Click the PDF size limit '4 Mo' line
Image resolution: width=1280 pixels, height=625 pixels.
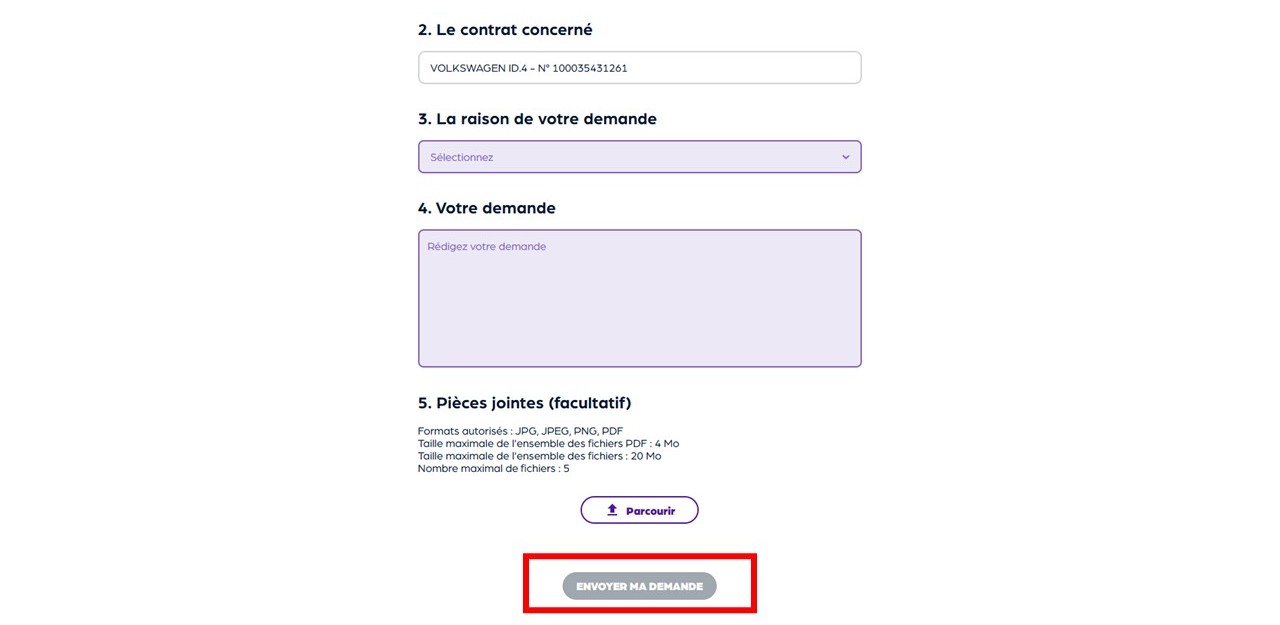tap(548, 443)
